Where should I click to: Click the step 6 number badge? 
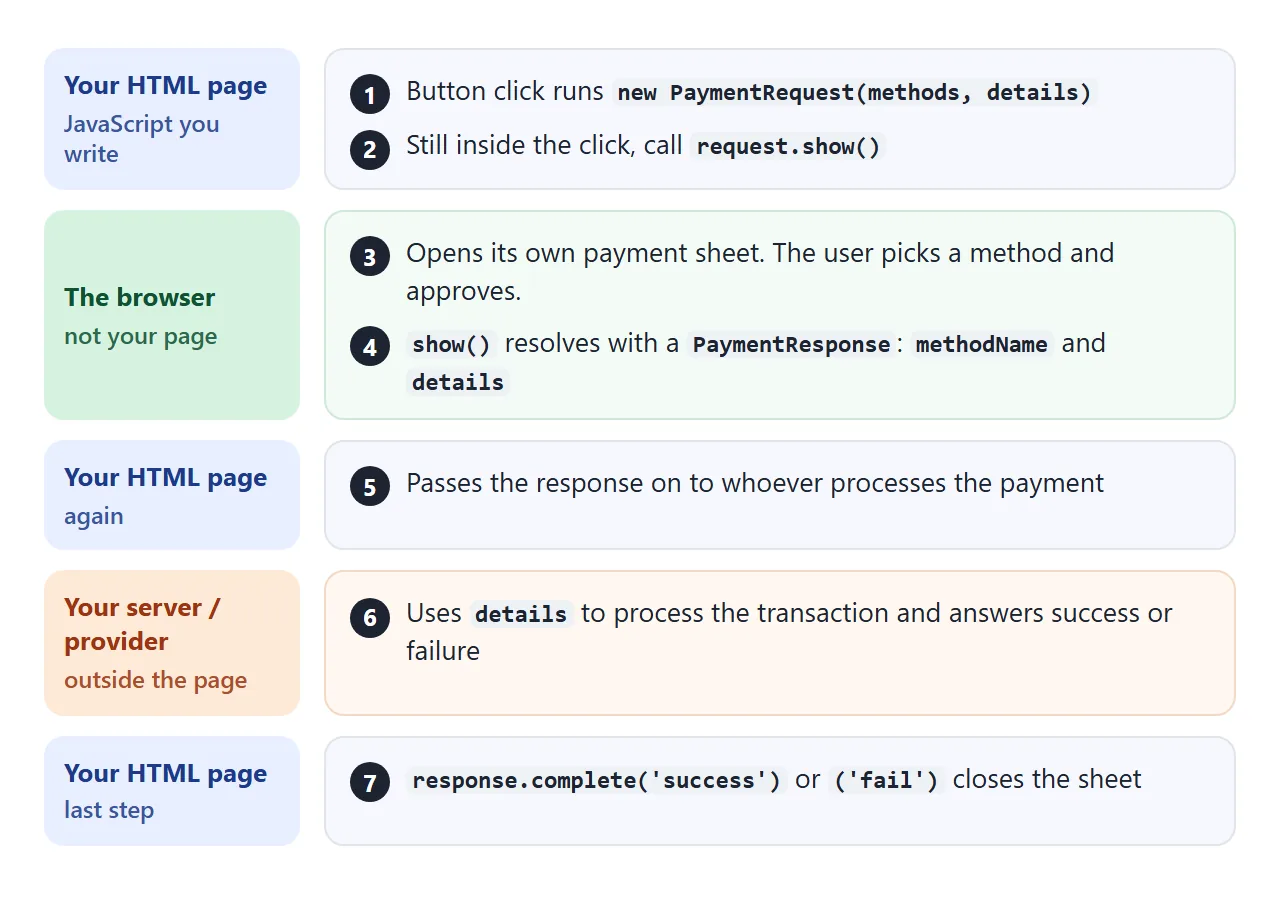tap(370, 617)
